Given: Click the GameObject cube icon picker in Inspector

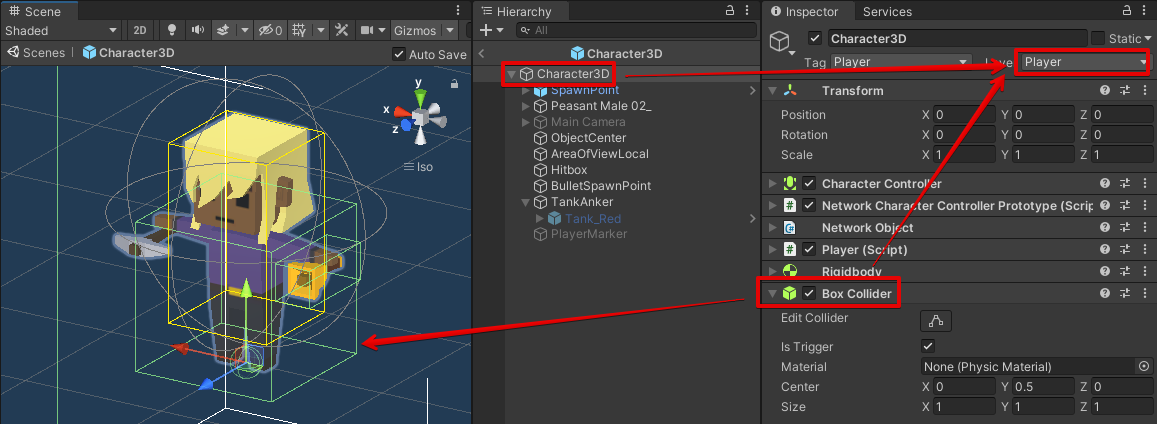Looking at the screenshot, I should click(x=781, y=43).
